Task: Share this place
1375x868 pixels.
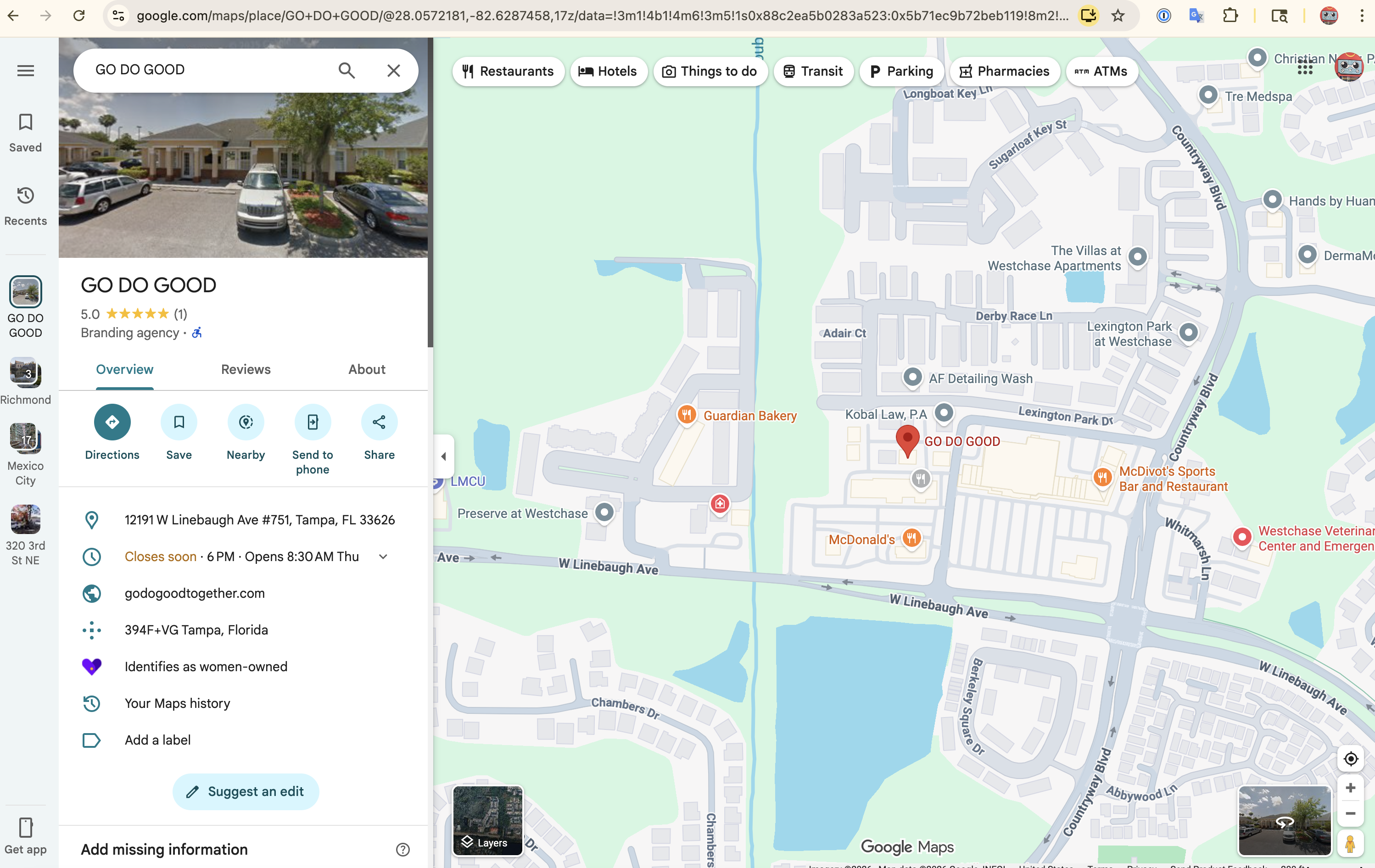Action: [x=379, y=432]
